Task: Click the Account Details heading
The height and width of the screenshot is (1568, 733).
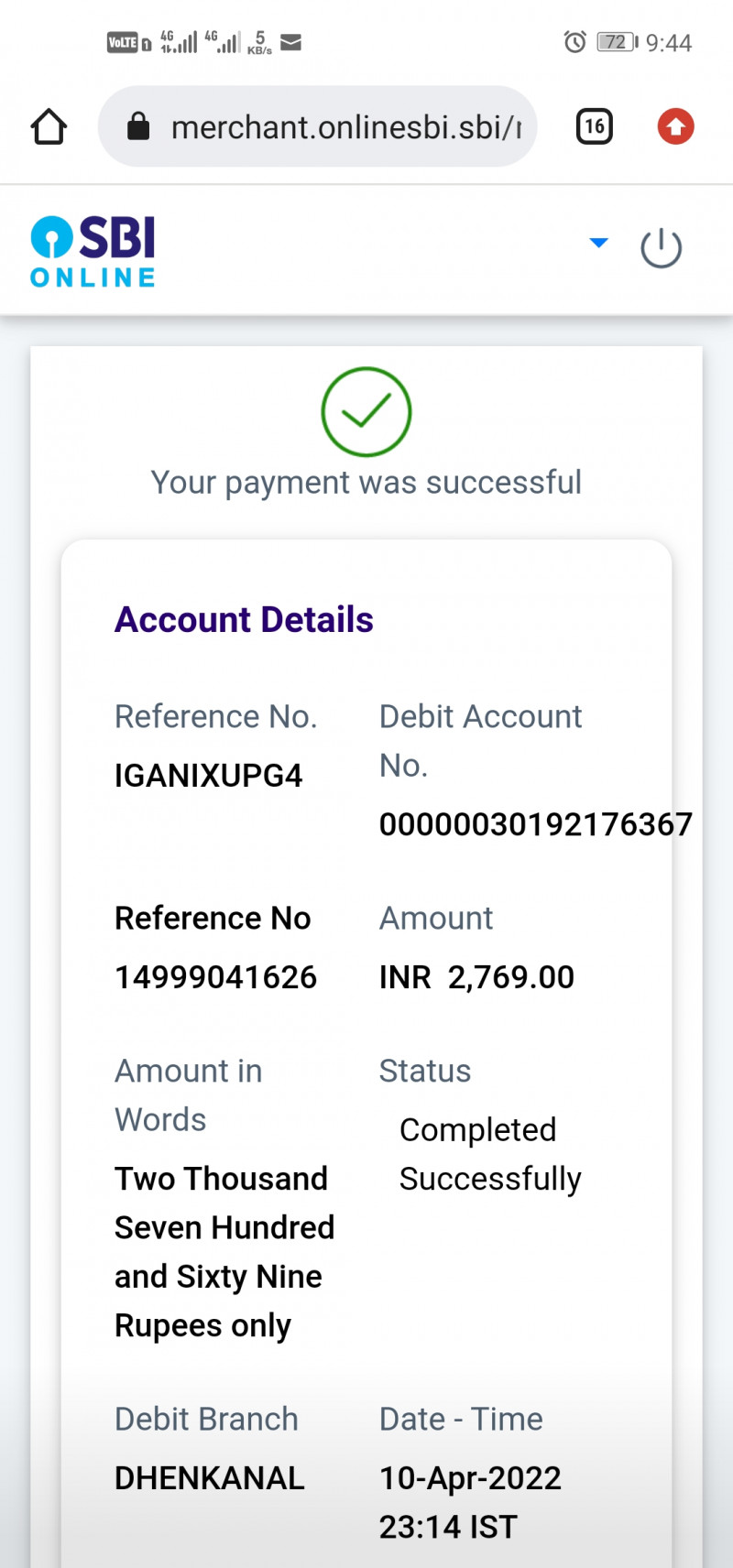Action: click(x=244, y=620)
